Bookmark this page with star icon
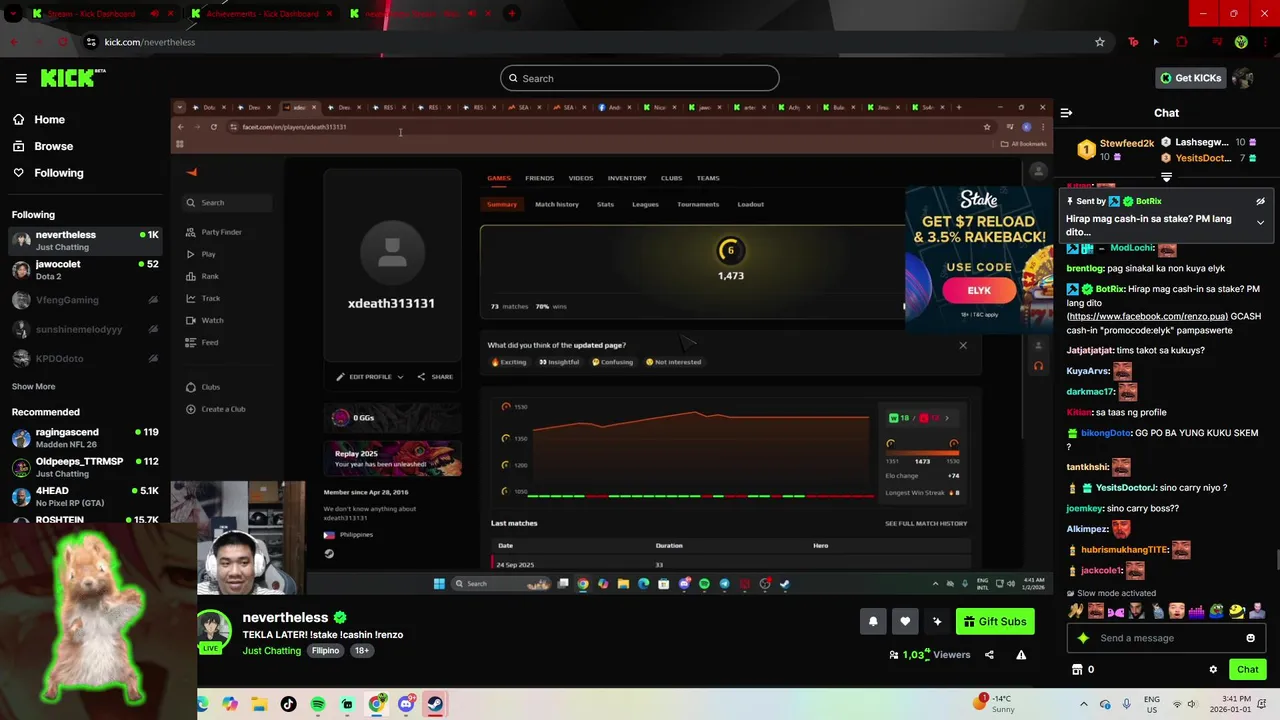This screenshot has height=720, width=1280. tap(1100, 42)
